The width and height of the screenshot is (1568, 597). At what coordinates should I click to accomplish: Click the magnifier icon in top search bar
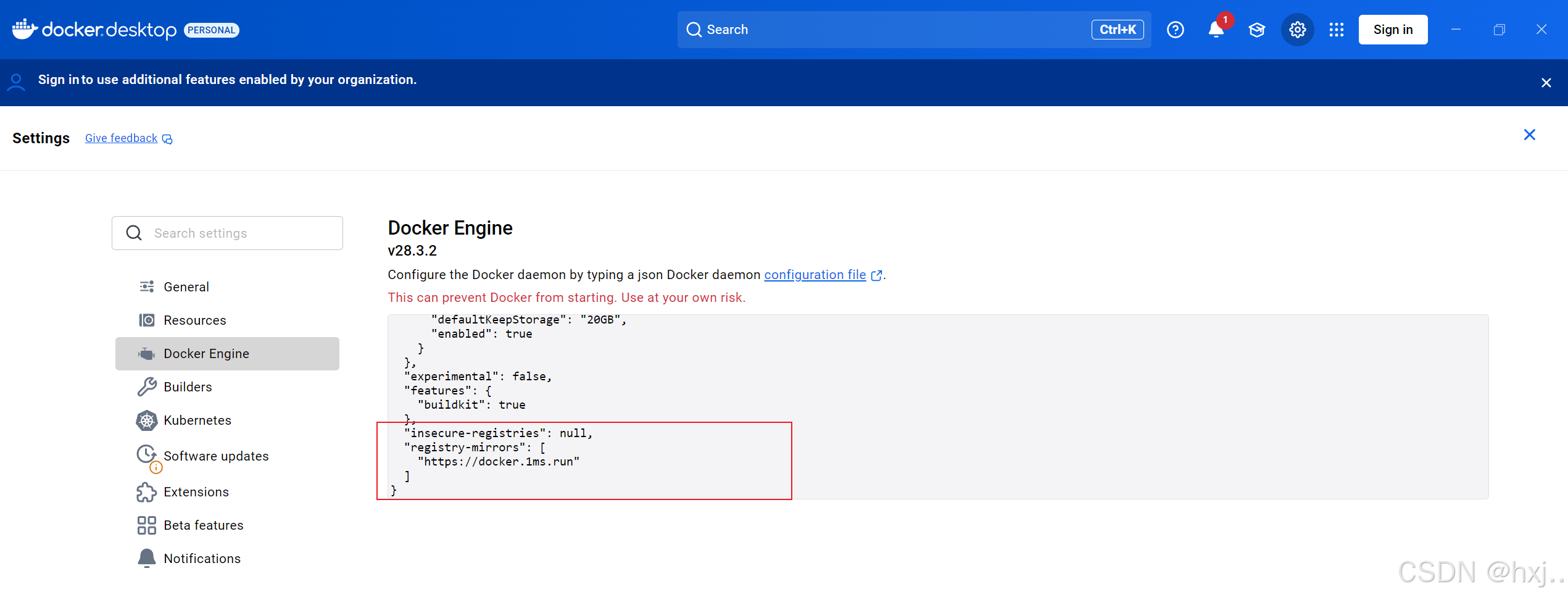point(694,30)
